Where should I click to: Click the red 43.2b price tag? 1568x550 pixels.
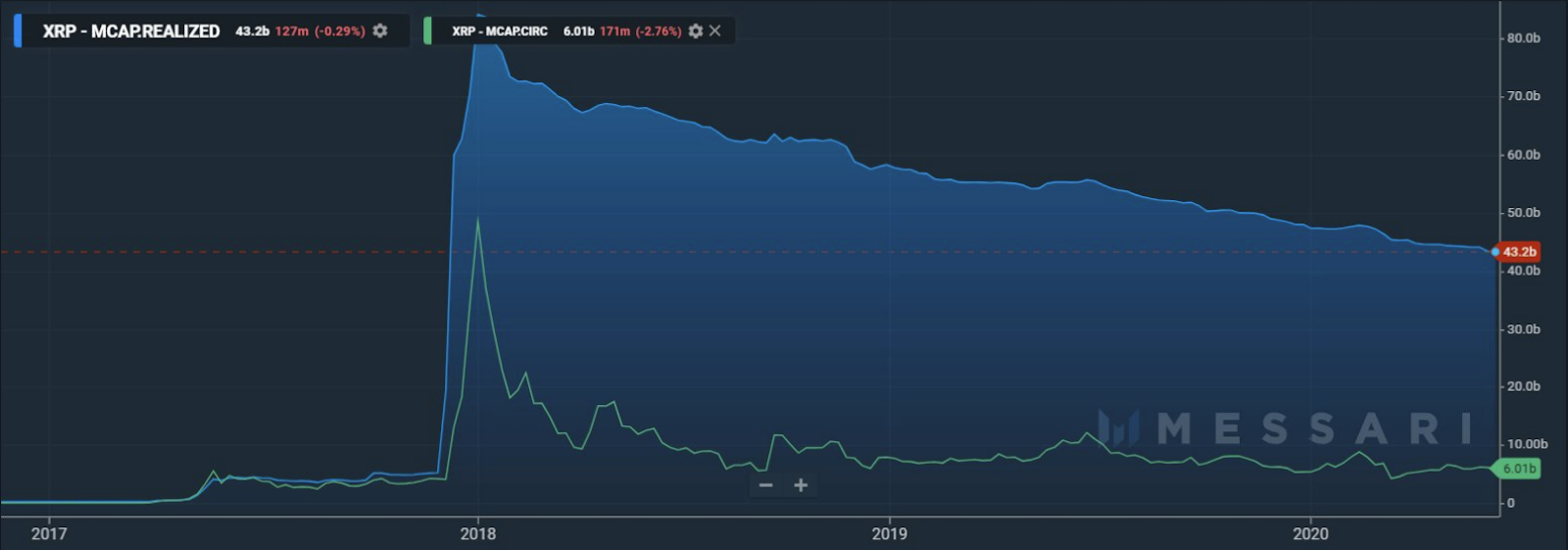[1519, 252]
